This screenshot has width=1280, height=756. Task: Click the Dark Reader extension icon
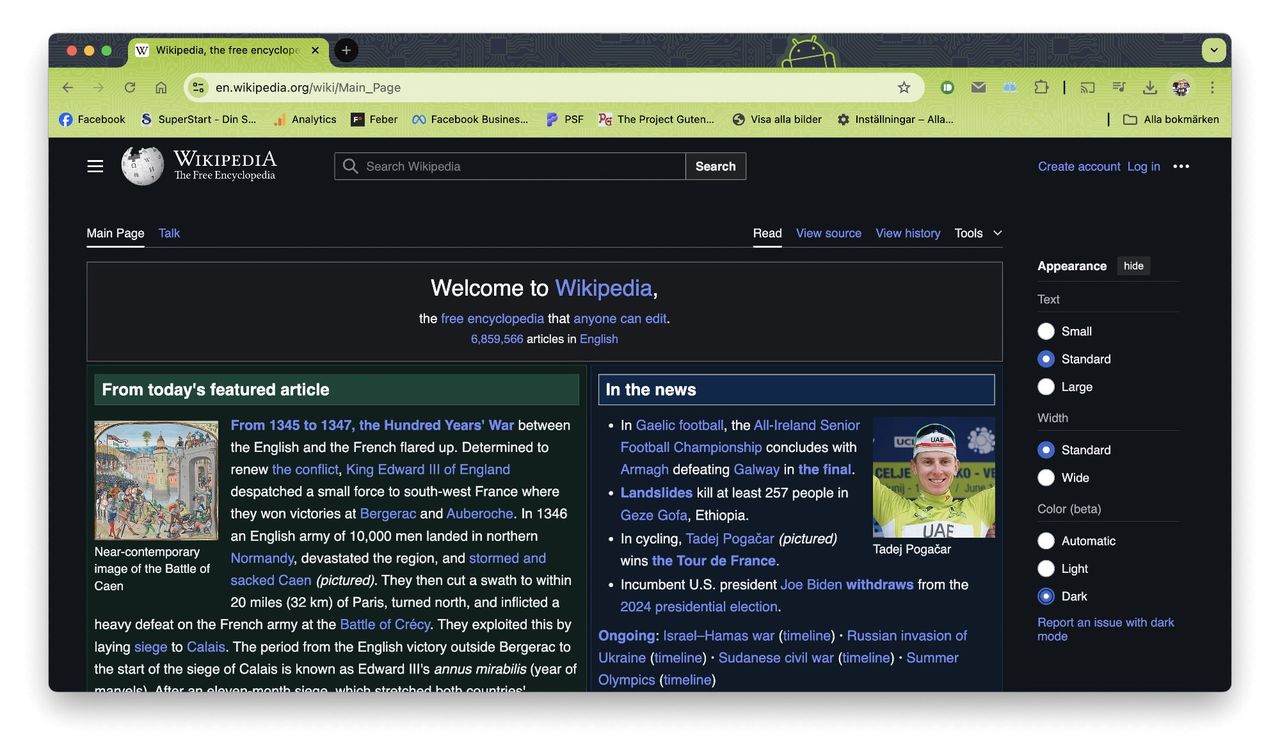pos(946,87)
